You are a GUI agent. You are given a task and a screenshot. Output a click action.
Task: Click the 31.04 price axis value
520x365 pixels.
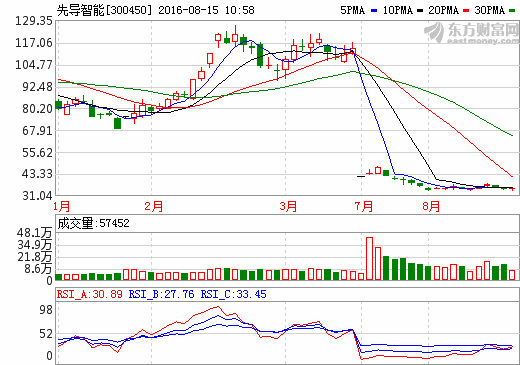pos(37,196)
